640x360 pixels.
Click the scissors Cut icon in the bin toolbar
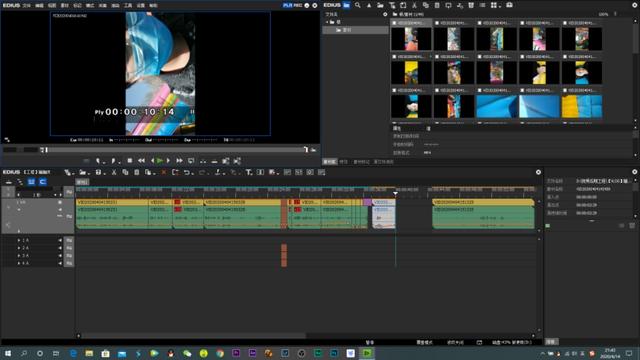coord(414,5)
